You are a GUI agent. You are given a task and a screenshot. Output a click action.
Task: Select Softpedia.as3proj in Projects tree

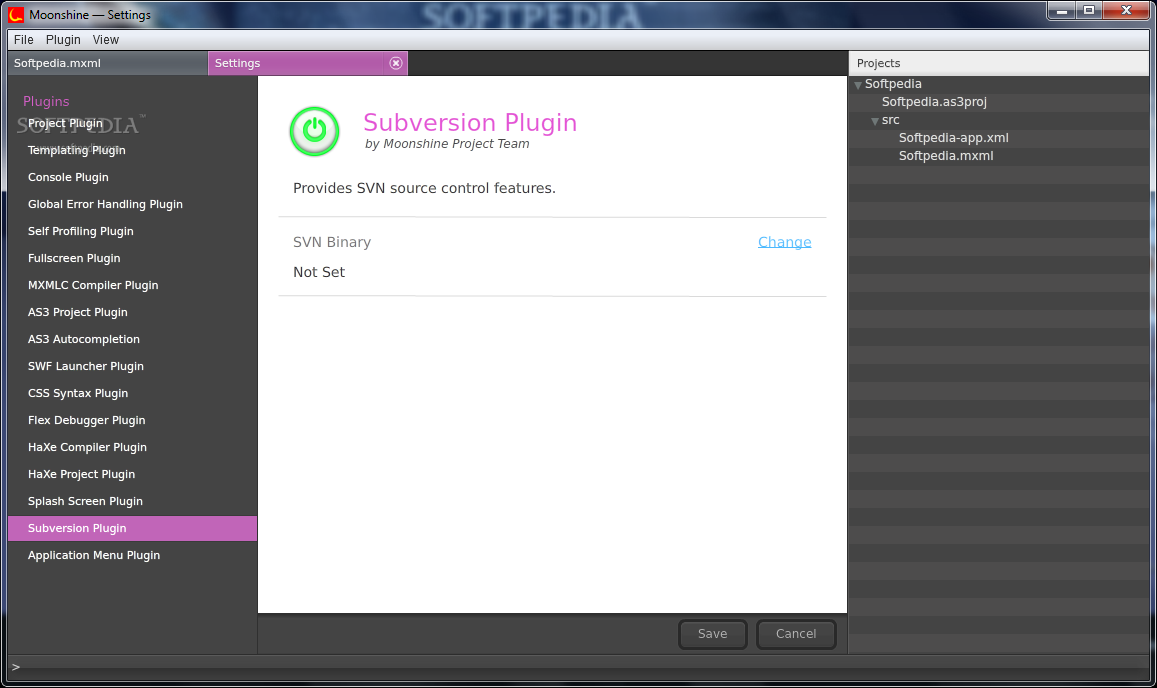pos(998,102)
